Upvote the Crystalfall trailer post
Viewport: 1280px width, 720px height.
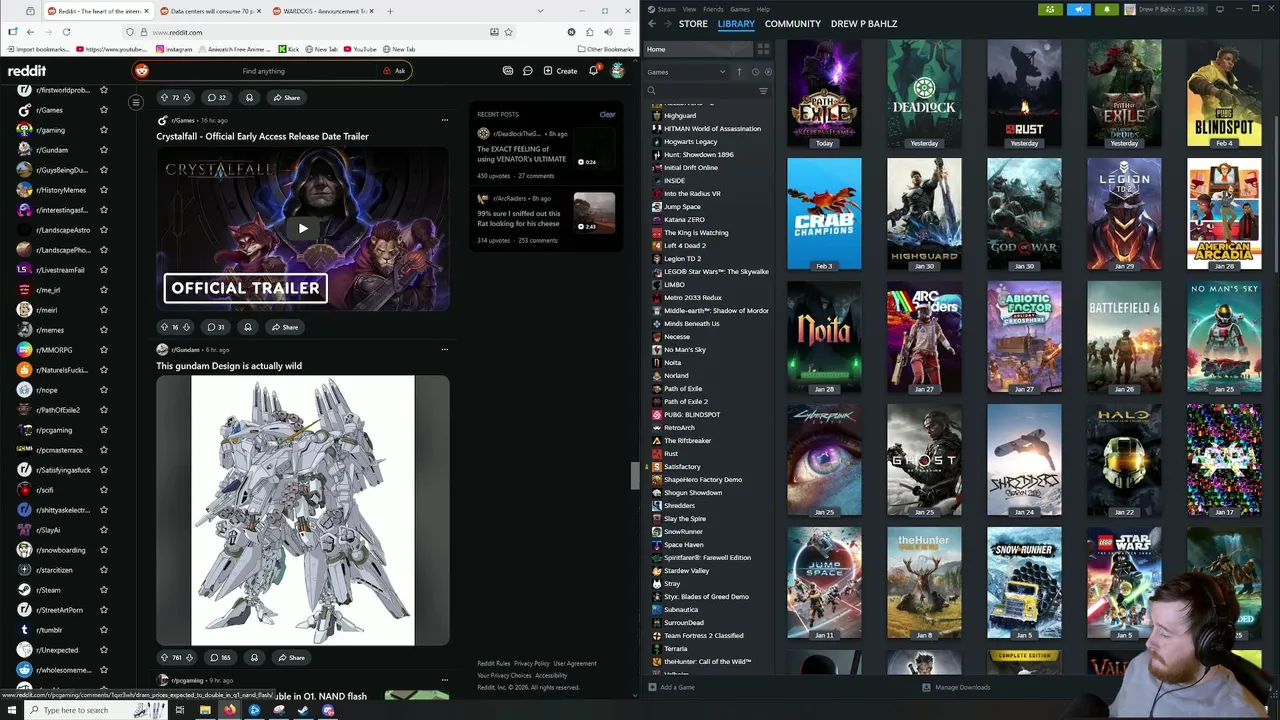(x=164, y=327)
